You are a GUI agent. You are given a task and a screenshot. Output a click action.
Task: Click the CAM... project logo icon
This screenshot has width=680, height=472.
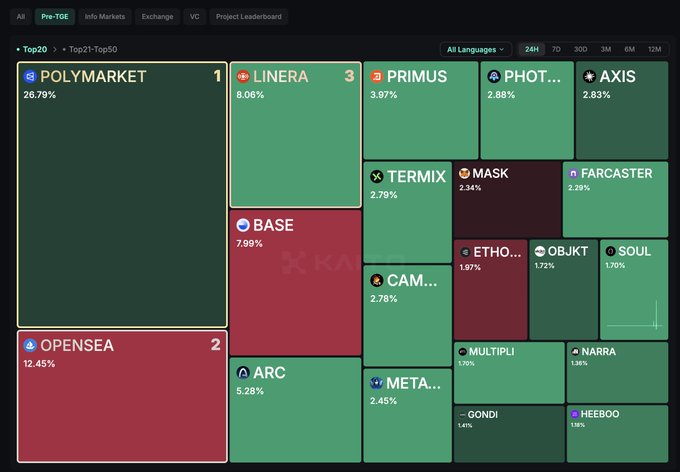(376, 280)
